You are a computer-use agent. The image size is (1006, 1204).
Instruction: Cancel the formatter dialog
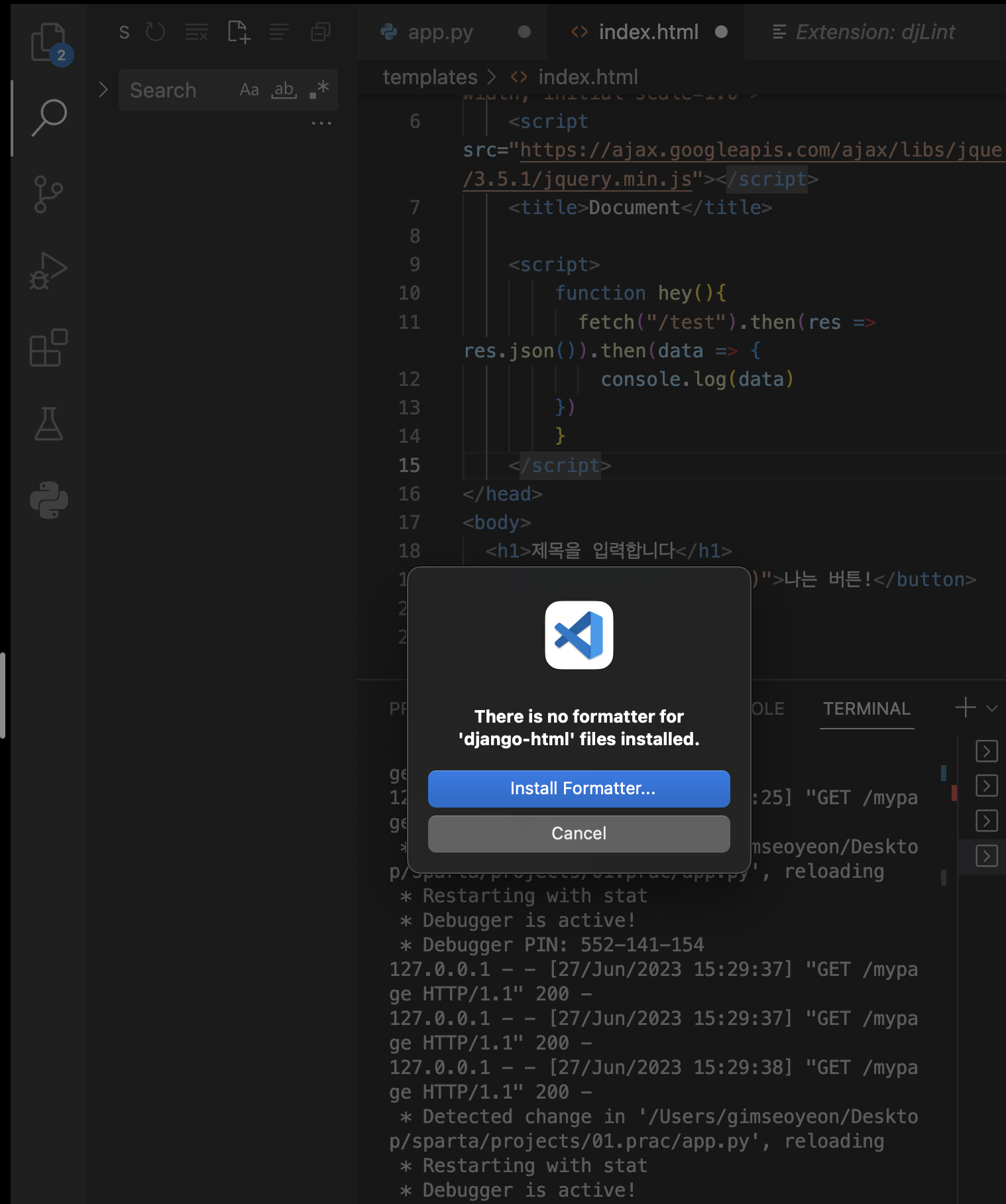pyautogui.click(x=579, y=833)
